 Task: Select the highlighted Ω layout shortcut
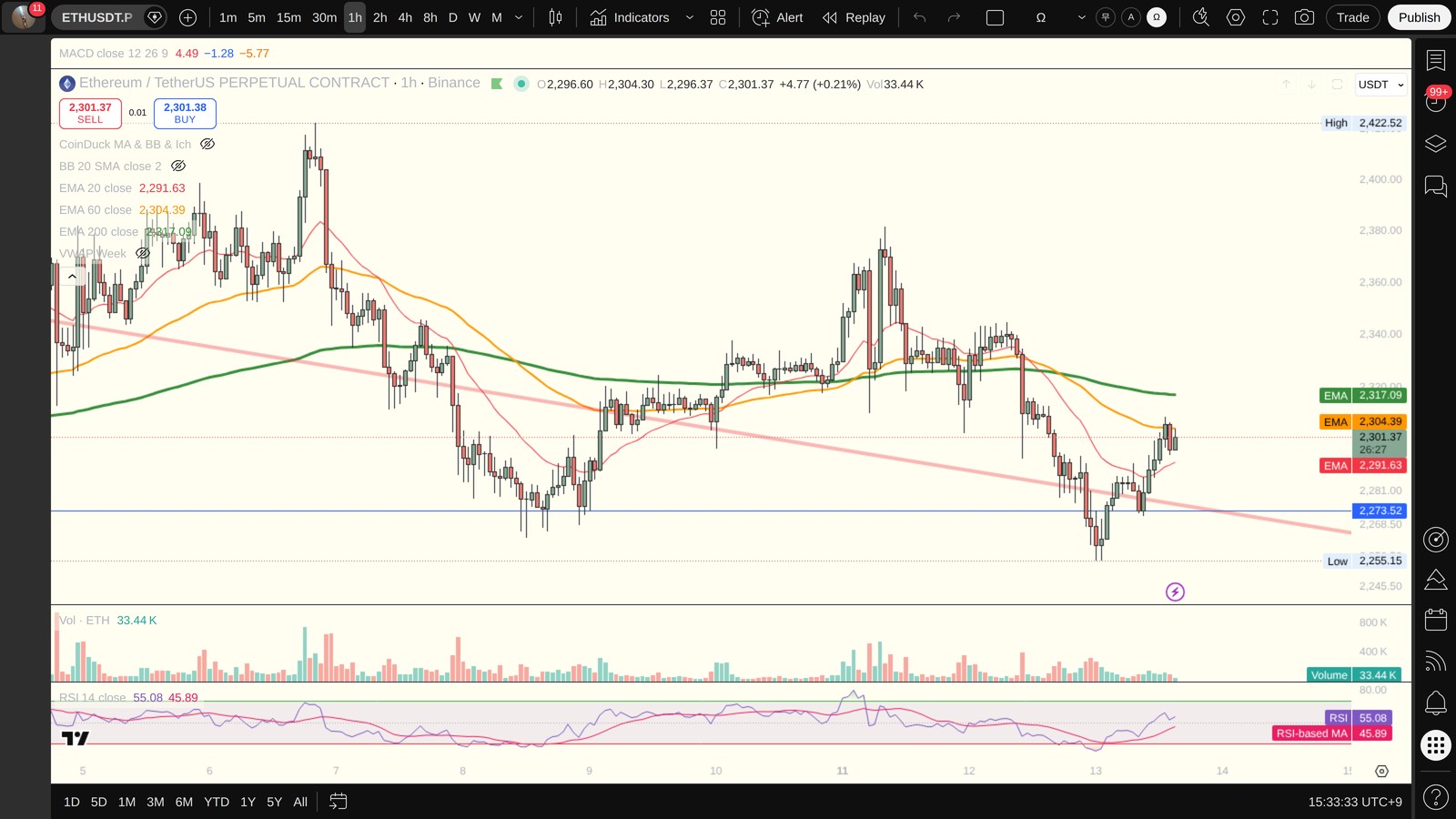[x=1157, y=17]
